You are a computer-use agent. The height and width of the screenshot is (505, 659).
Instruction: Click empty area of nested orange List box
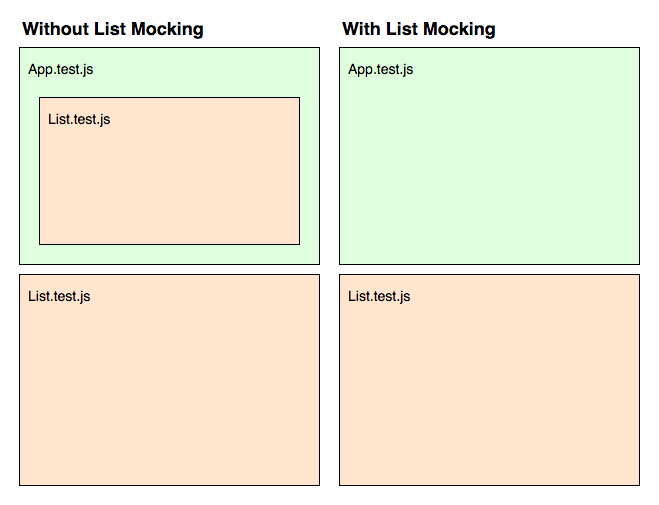coord(169,185)
